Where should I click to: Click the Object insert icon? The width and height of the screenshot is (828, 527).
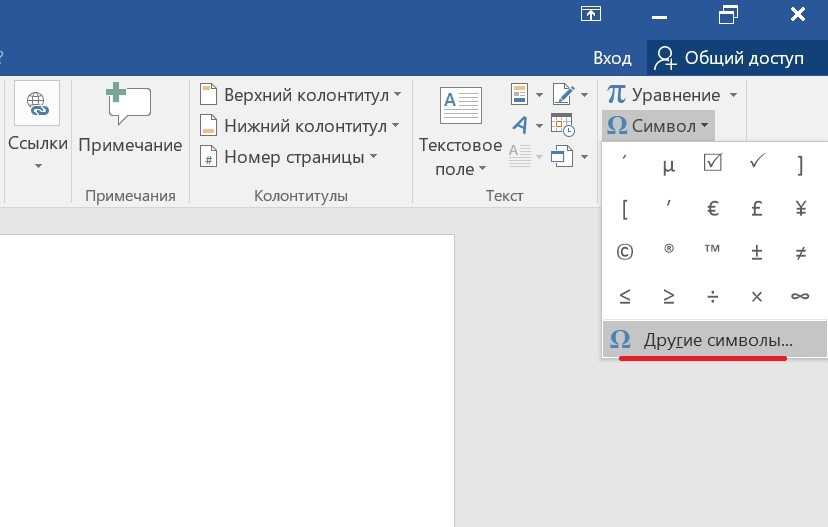(562, 155)
